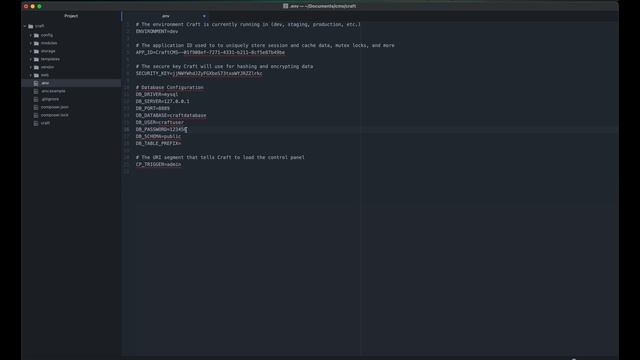Click the templates folder icon
This screenshot has width=640, height=360.
(x=36, y=59)
